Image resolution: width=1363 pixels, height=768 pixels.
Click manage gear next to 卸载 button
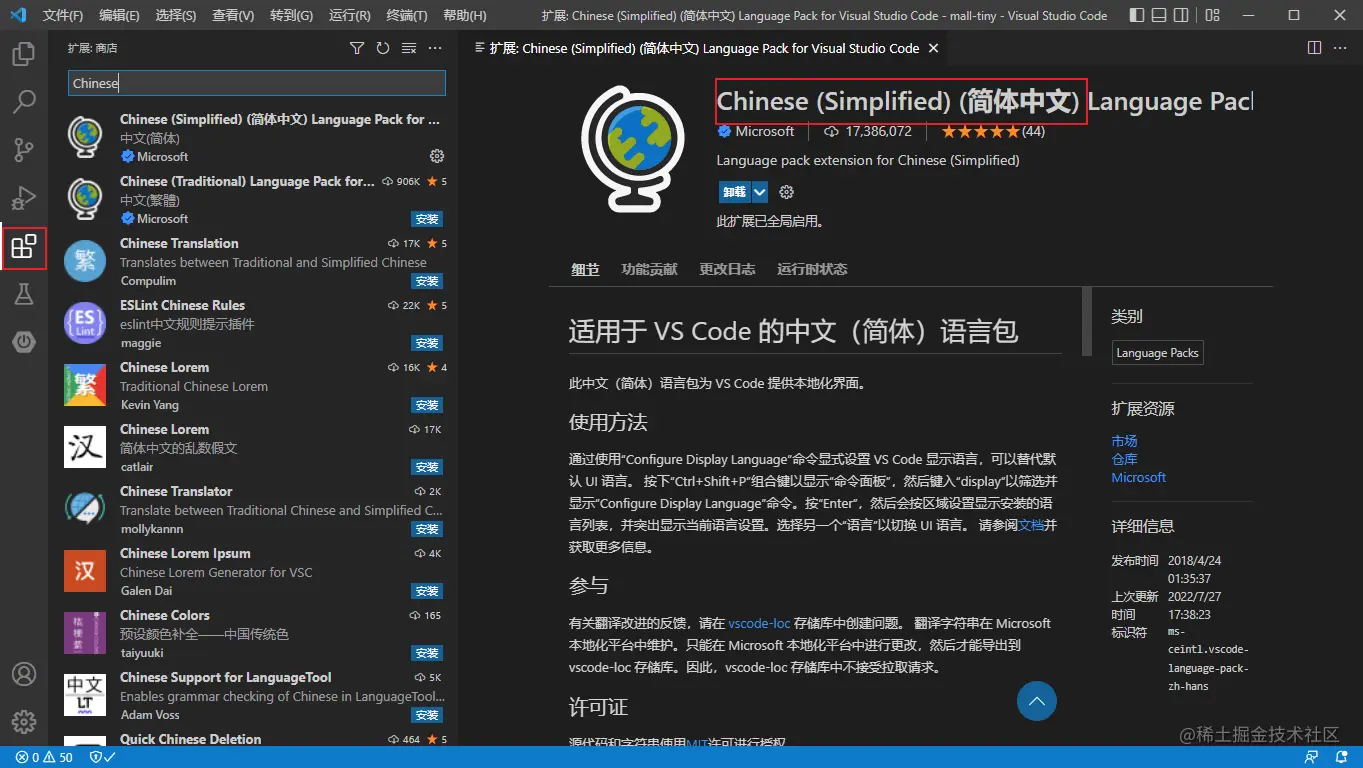[786, 192]
